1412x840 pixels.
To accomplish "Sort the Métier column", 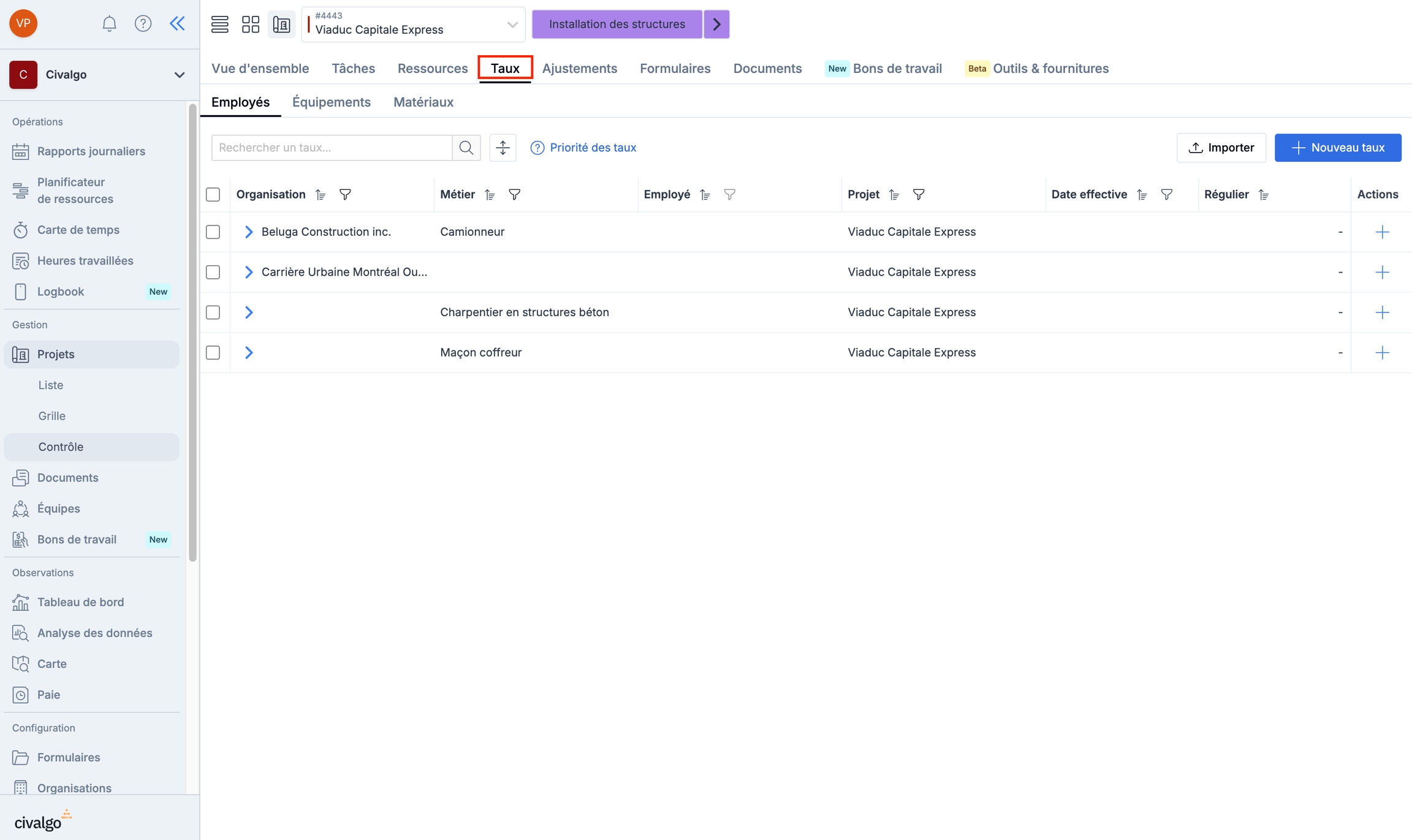I will pos(490,195).
